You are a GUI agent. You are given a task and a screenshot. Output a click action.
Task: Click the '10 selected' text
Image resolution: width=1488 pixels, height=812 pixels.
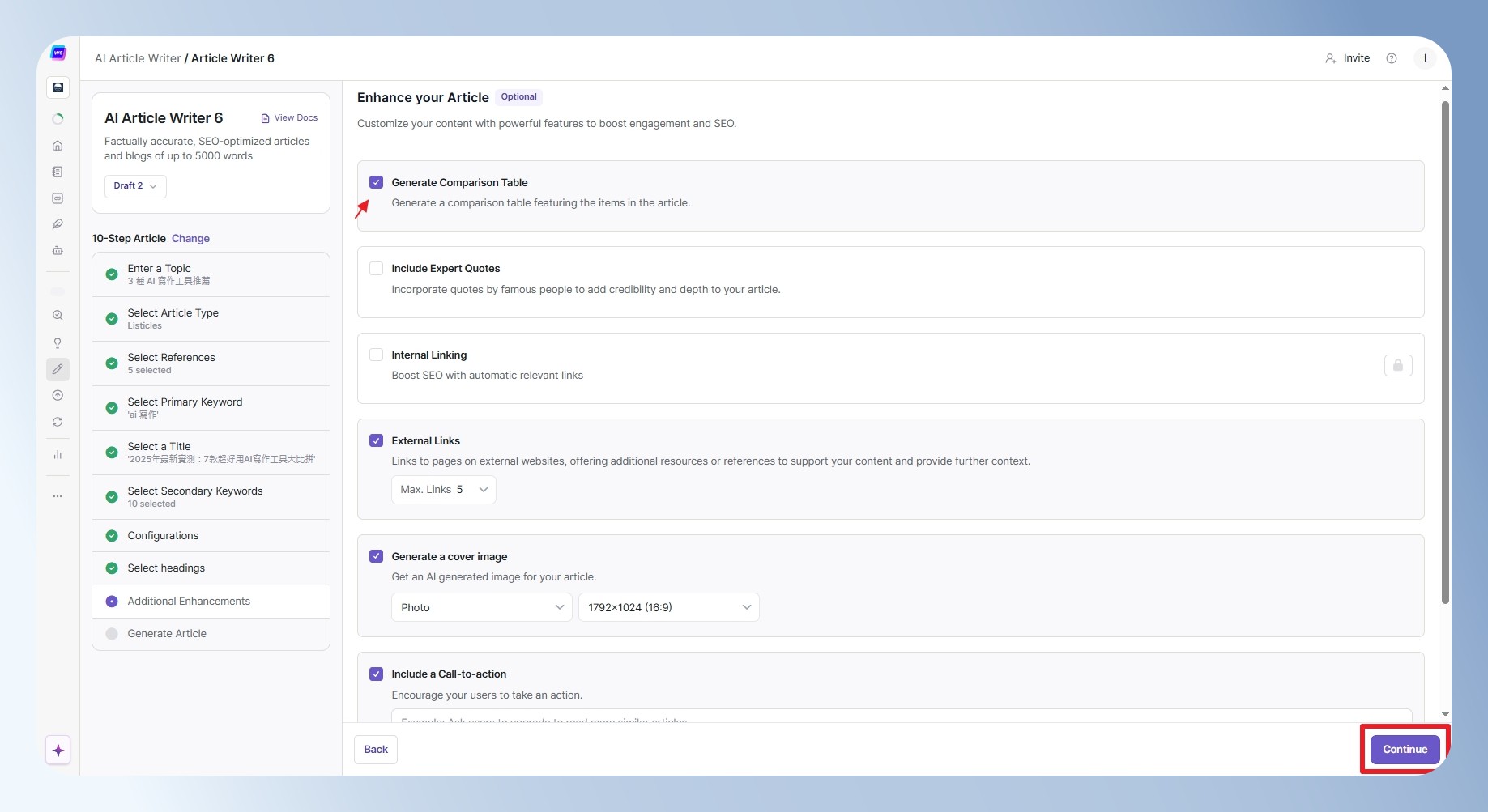click(x=151, y=504)
